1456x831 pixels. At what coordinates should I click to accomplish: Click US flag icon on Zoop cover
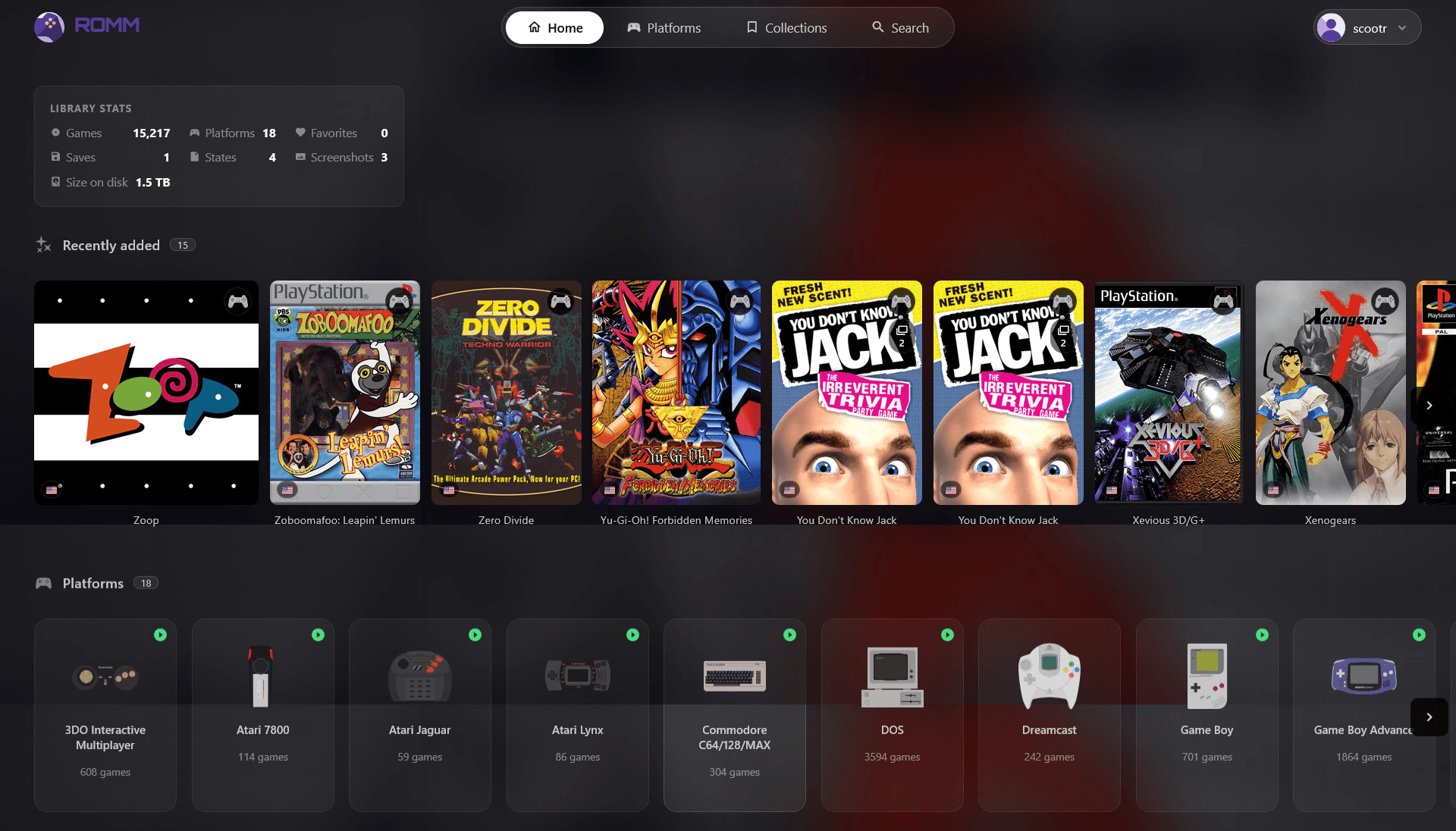(x=52, y=490)
